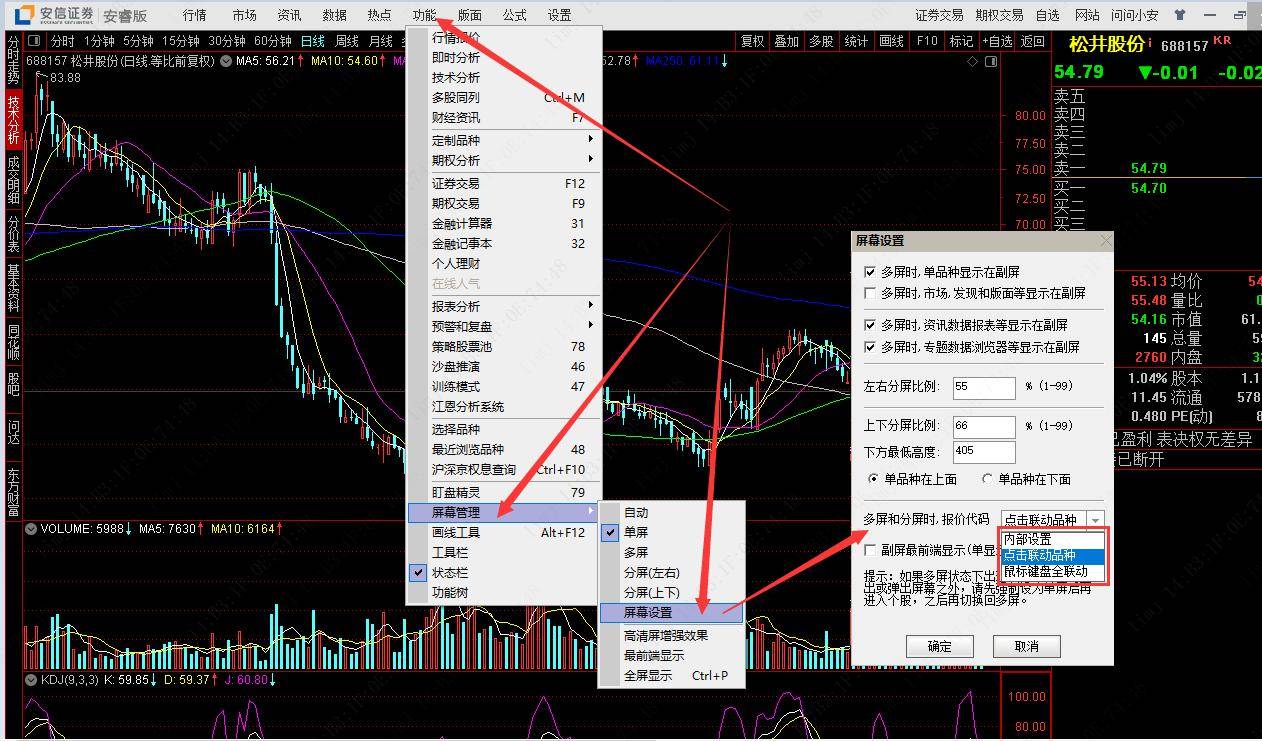
Task: Open 证券交易 in top bar
Action: point(939,15)
